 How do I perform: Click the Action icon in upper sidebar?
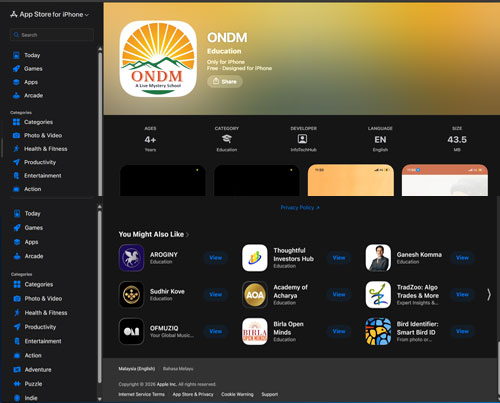pyautogui.click(x=16, y=189)
